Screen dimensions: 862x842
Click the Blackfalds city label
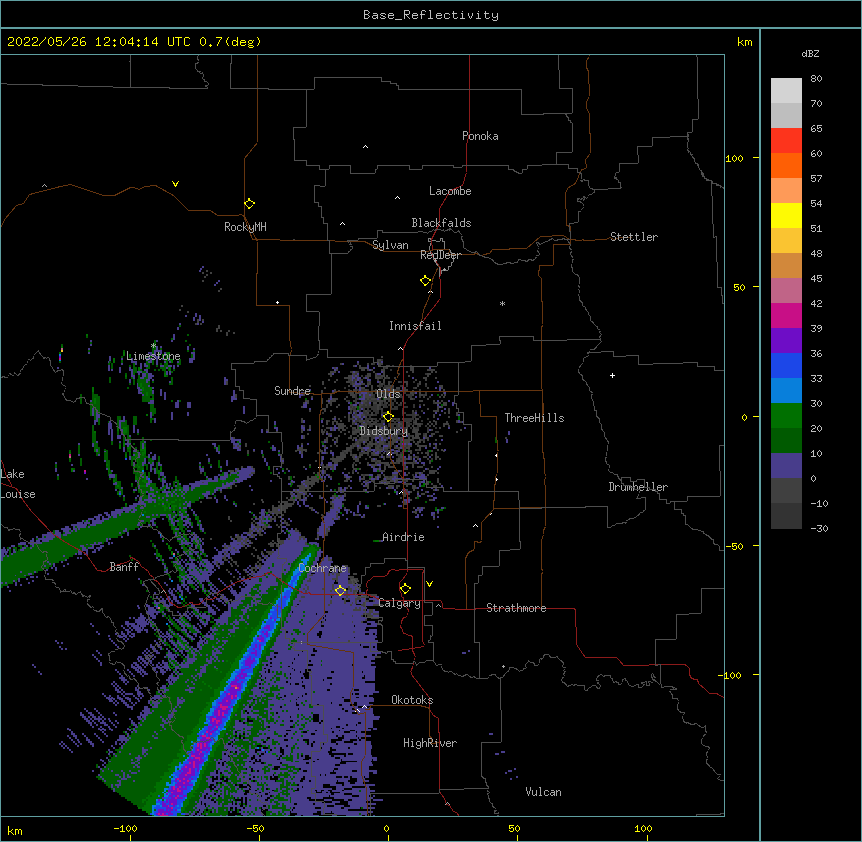click(x=441, y=223)
